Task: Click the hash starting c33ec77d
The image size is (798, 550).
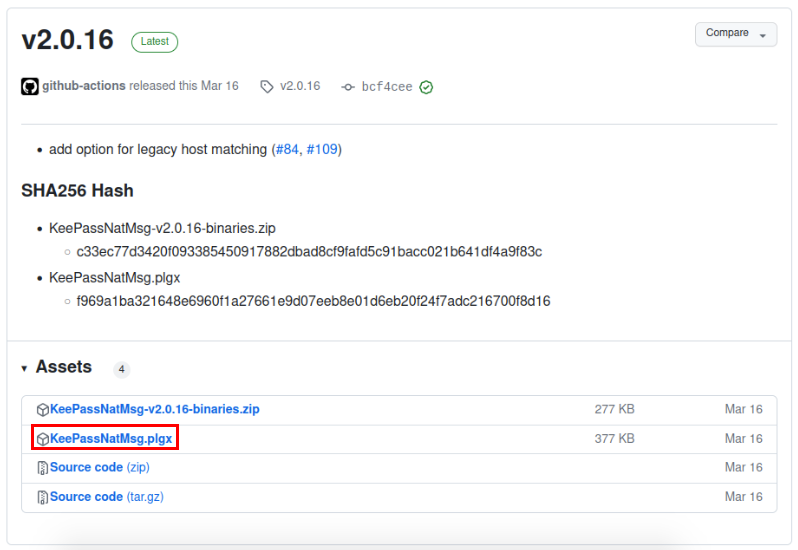Action: 309,252
